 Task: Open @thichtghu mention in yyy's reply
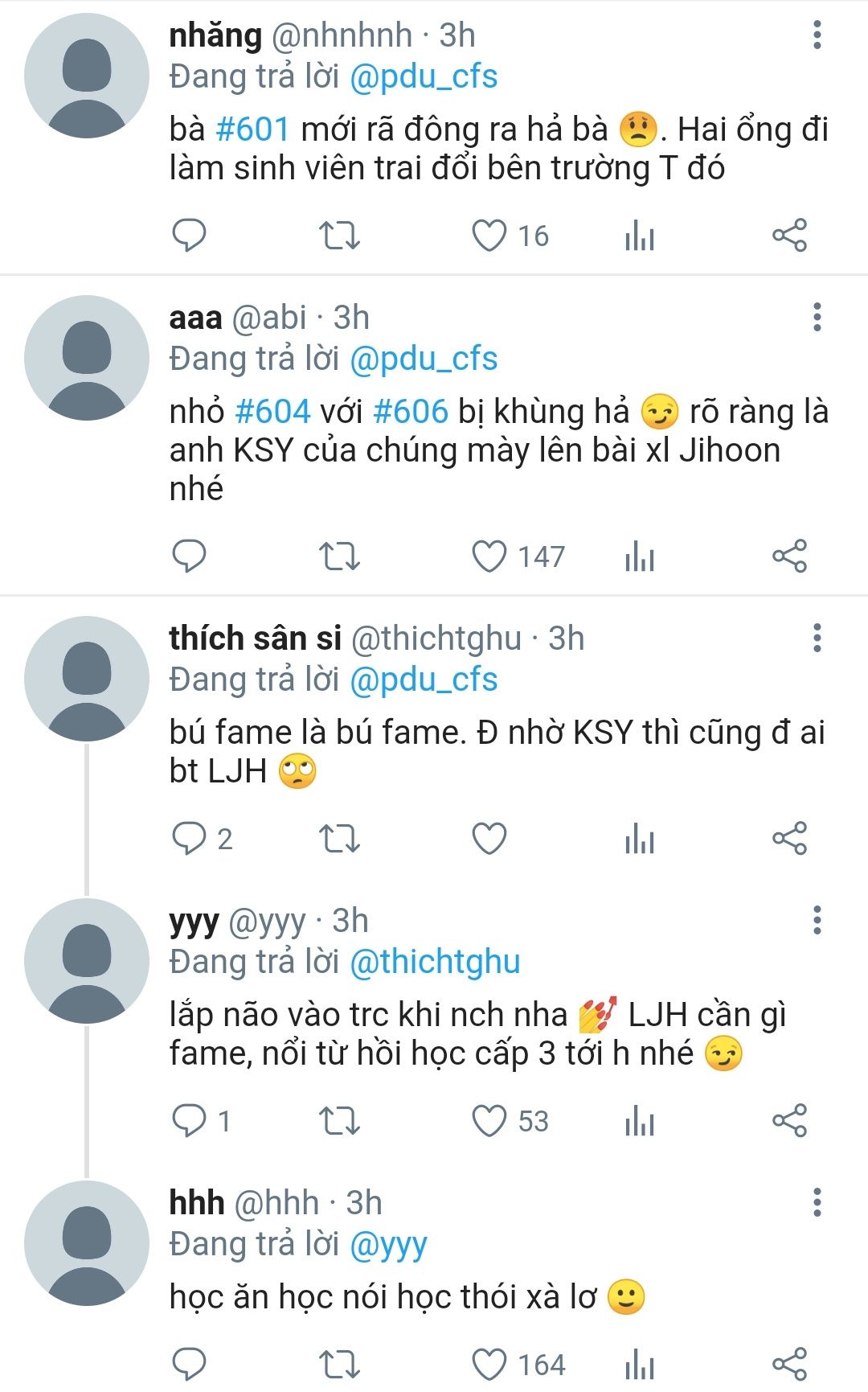[x=435, y=962]
